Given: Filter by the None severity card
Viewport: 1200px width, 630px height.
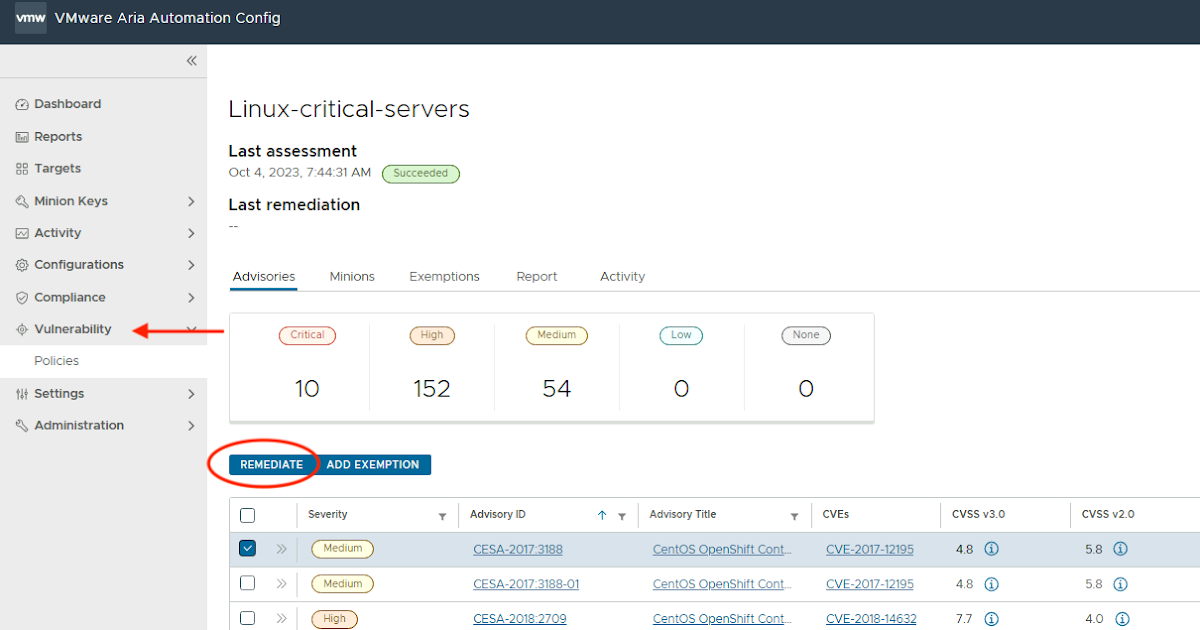Looking at the screenshot, I should click(806, 367).
